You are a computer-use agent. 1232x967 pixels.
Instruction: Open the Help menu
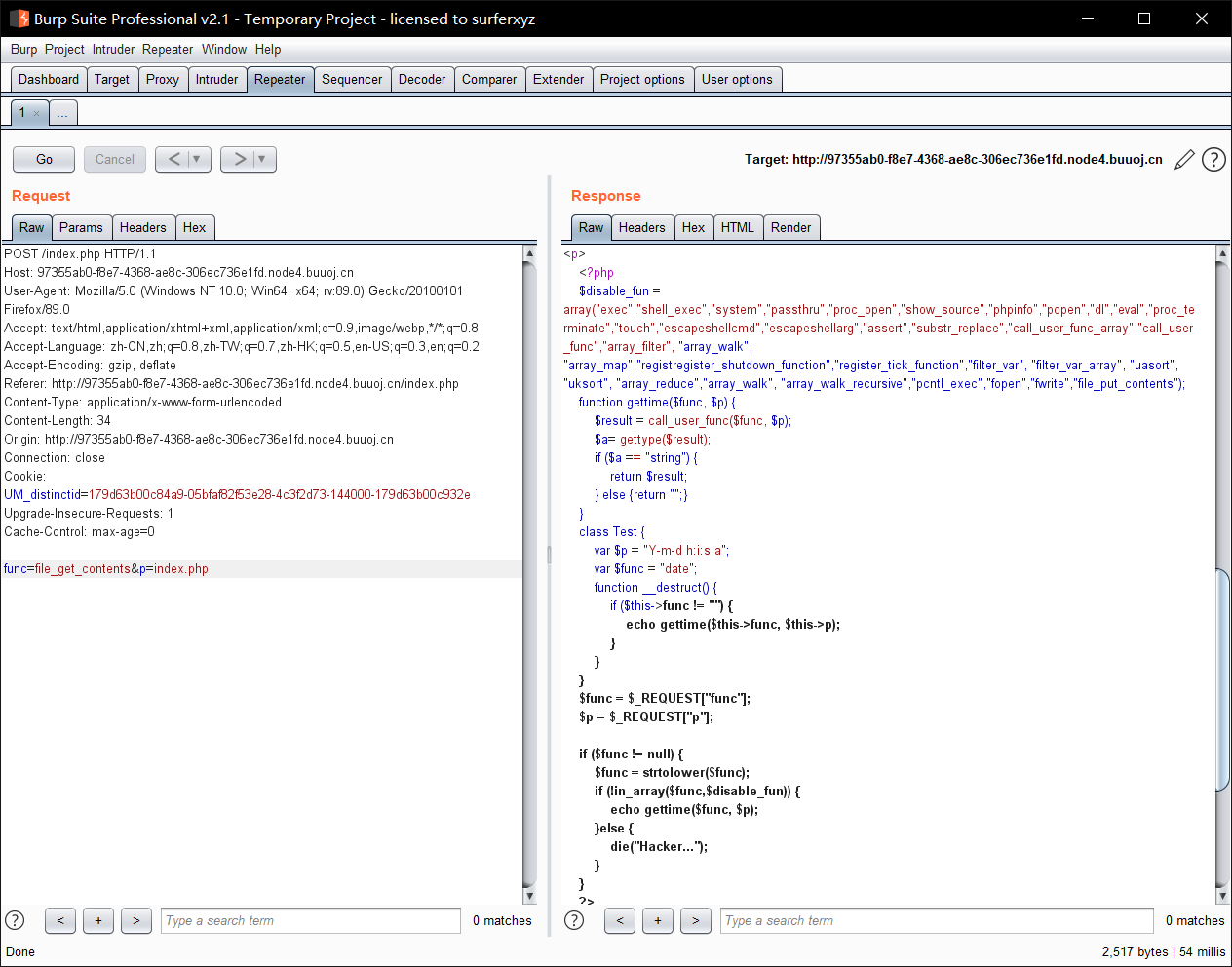(x=268, y=49)
